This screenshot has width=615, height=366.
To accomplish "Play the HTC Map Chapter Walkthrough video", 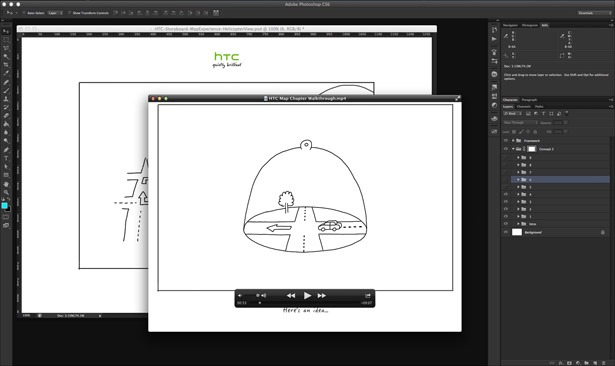I will tap(307, 295).
